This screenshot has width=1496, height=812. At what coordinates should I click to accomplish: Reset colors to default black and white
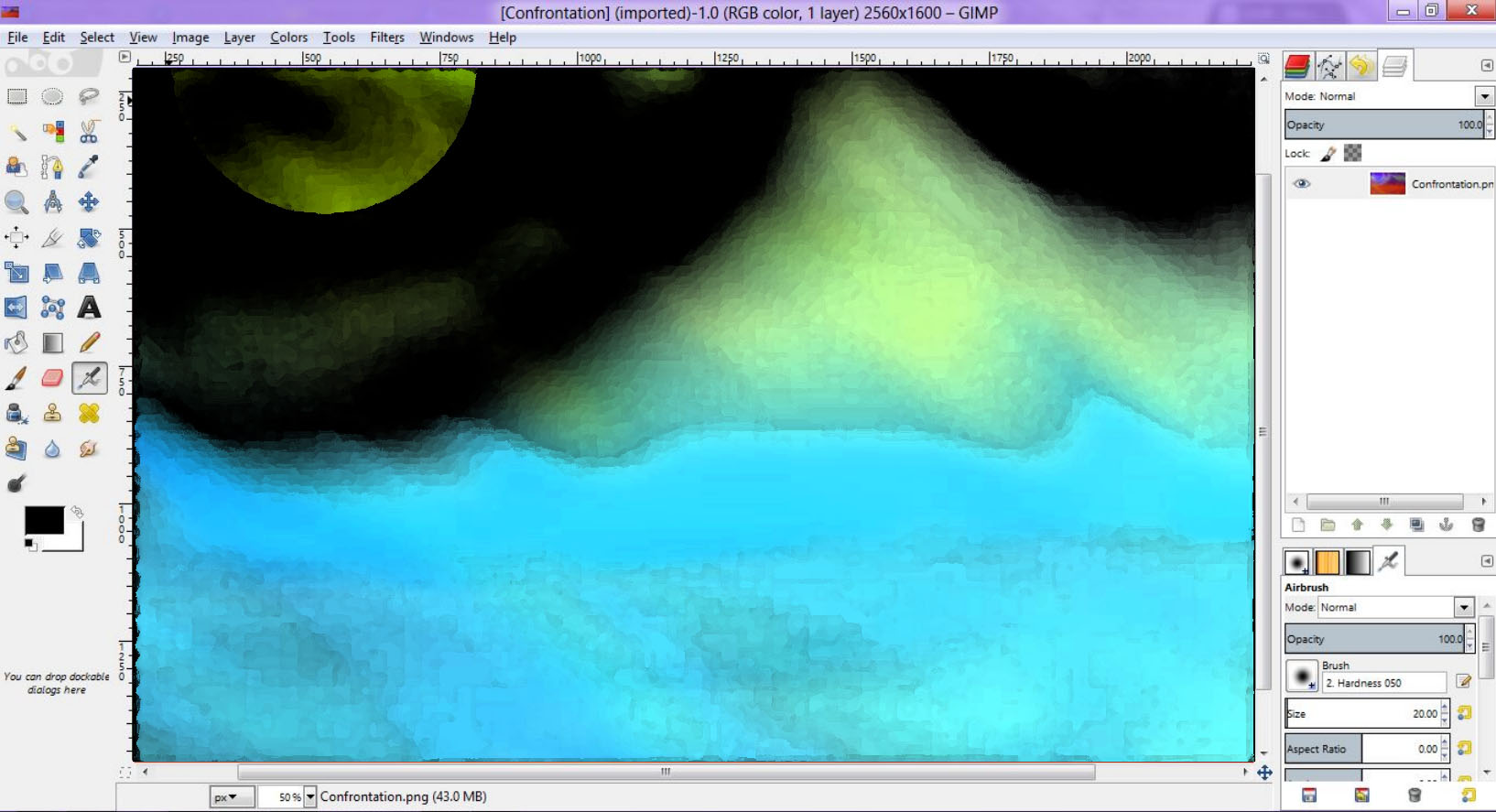coord(30,545)
